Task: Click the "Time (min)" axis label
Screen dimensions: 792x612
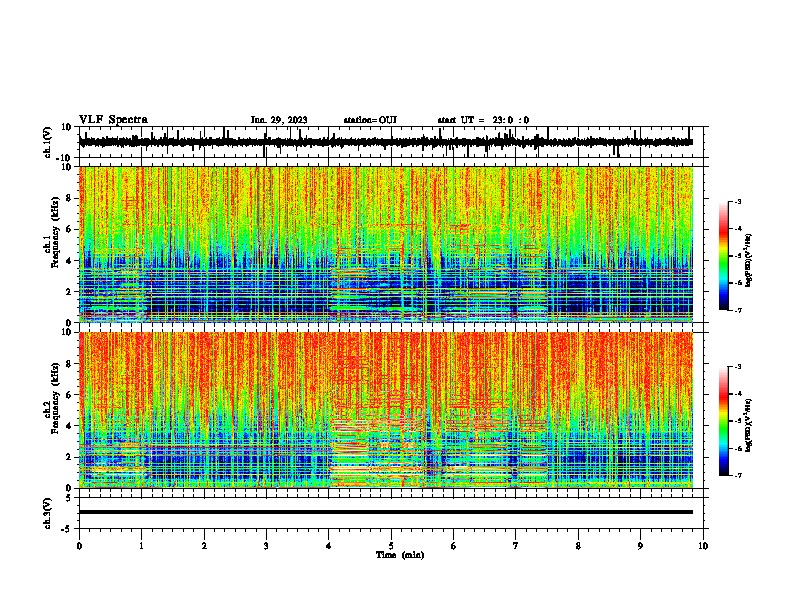Action: (400, 555)
